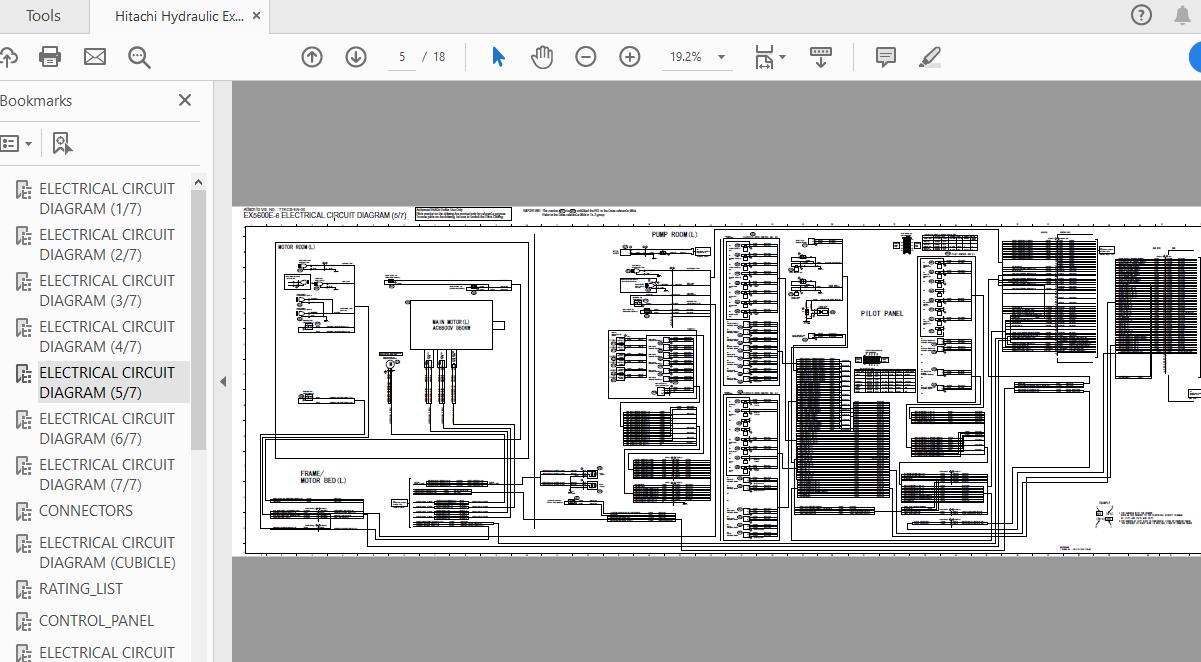The image size is (1201, 662).
Task: Switch to the Tools tab
Action: (43, 16)
